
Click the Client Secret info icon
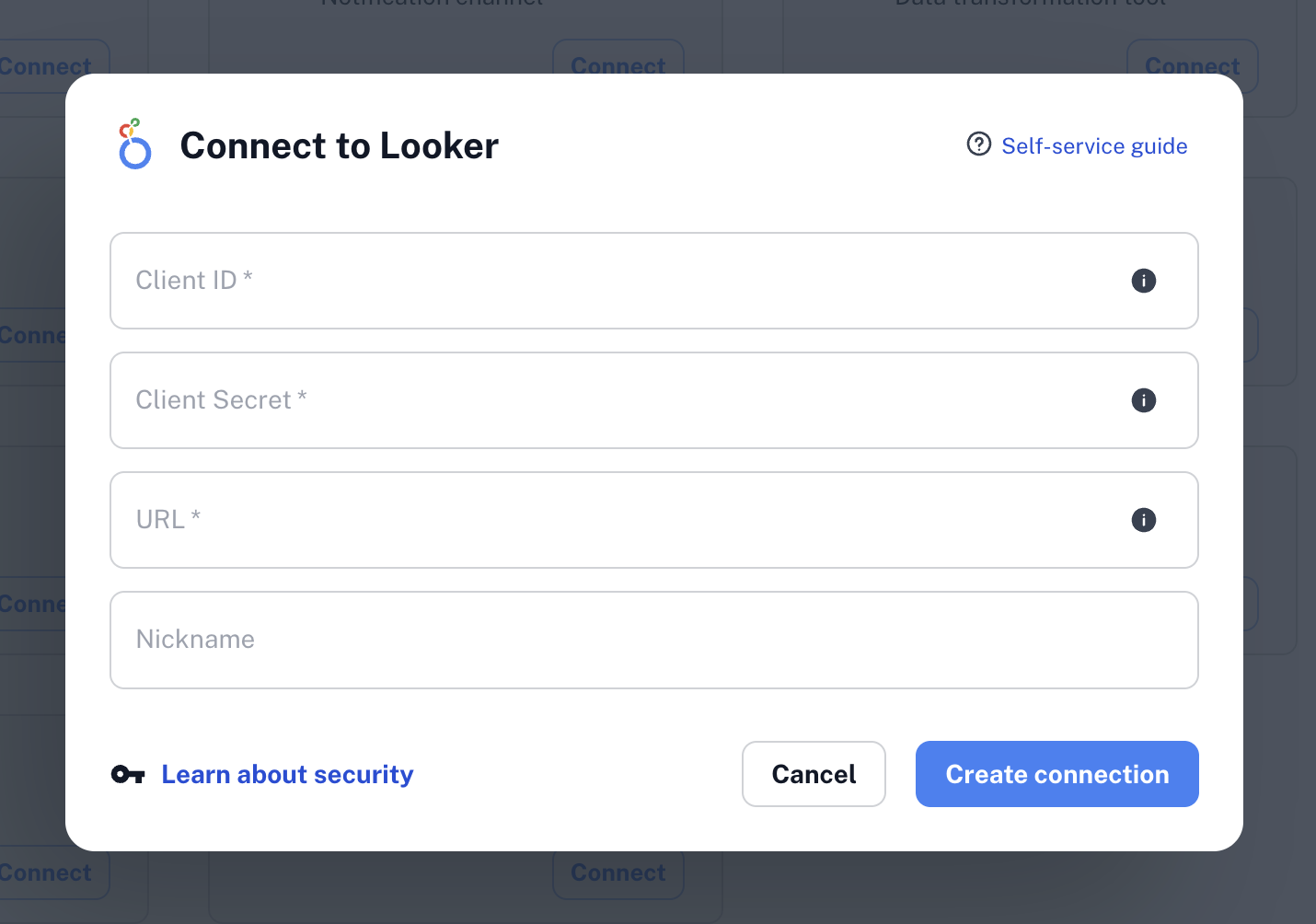coord(1143,400)
